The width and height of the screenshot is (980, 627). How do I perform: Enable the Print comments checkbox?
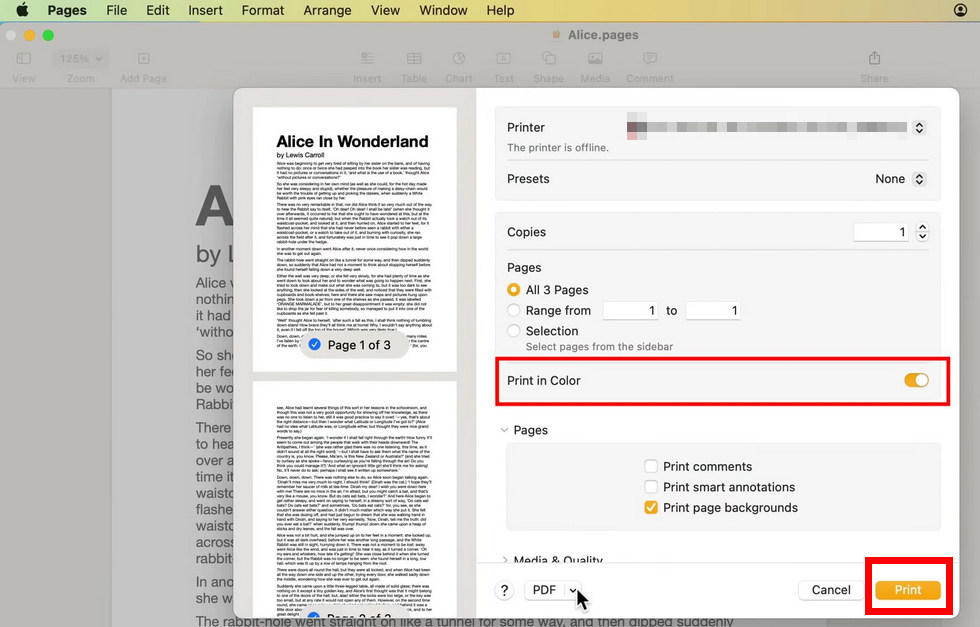coord(651,466)
